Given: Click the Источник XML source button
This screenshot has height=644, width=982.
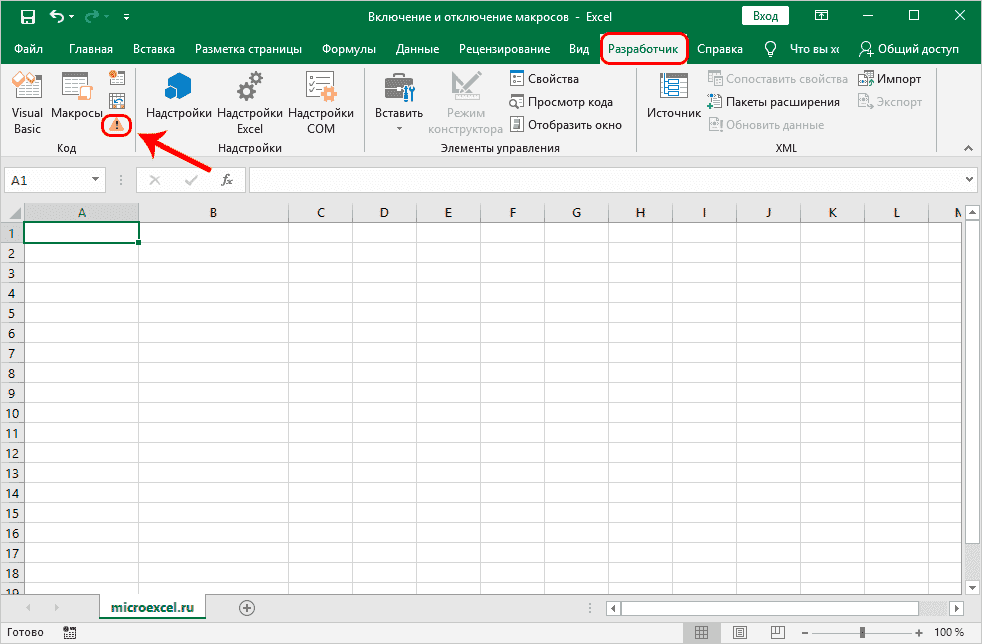Looking at the screenshot, I should (x=673, y=103).
